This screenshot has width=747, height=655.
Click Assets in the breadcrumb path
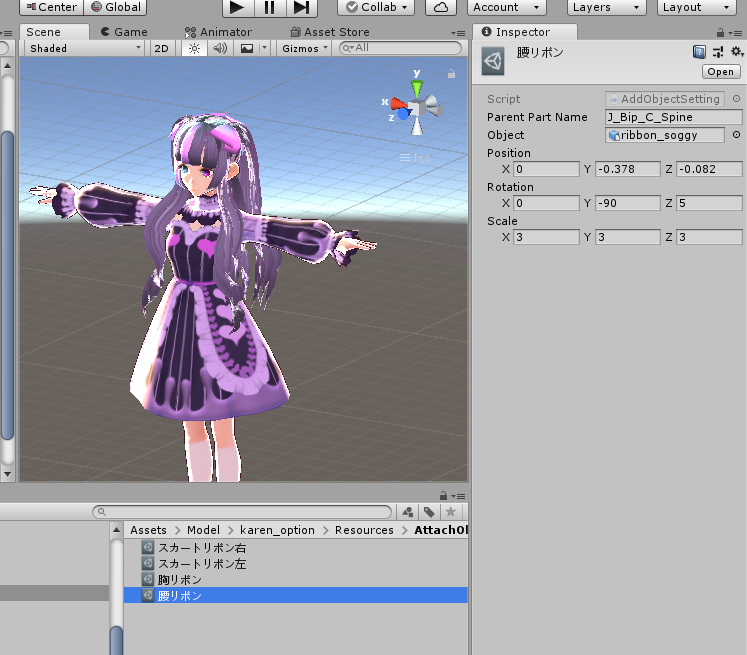pos(149,530)
